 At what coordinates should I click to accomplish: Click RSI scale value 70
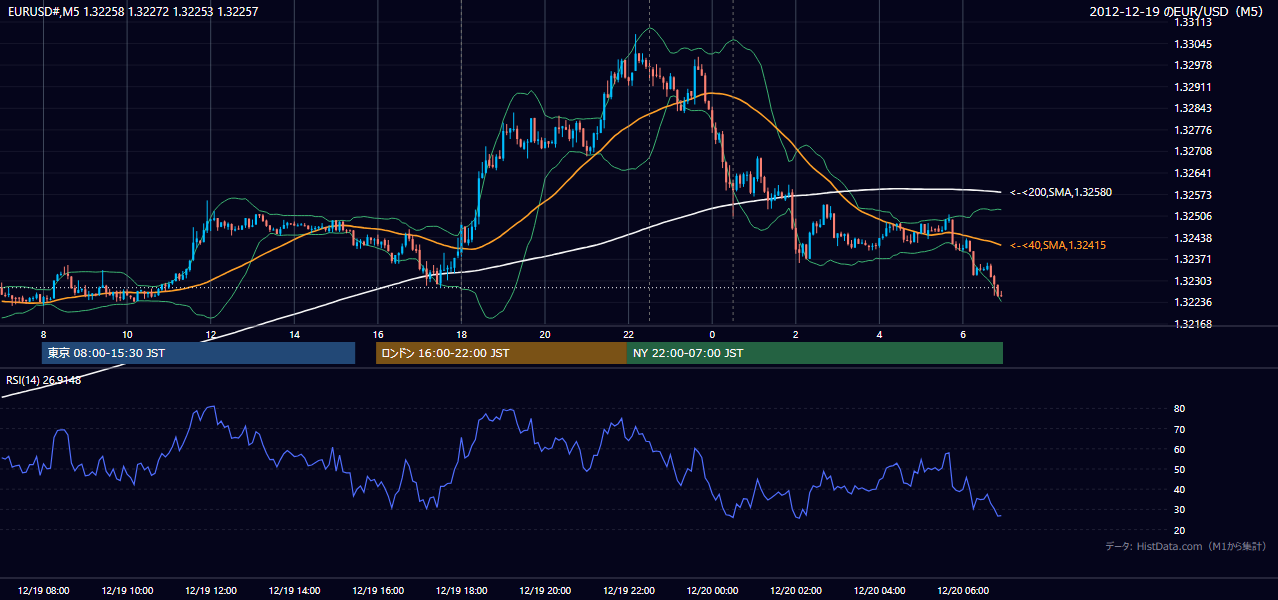pos(1179,429)
